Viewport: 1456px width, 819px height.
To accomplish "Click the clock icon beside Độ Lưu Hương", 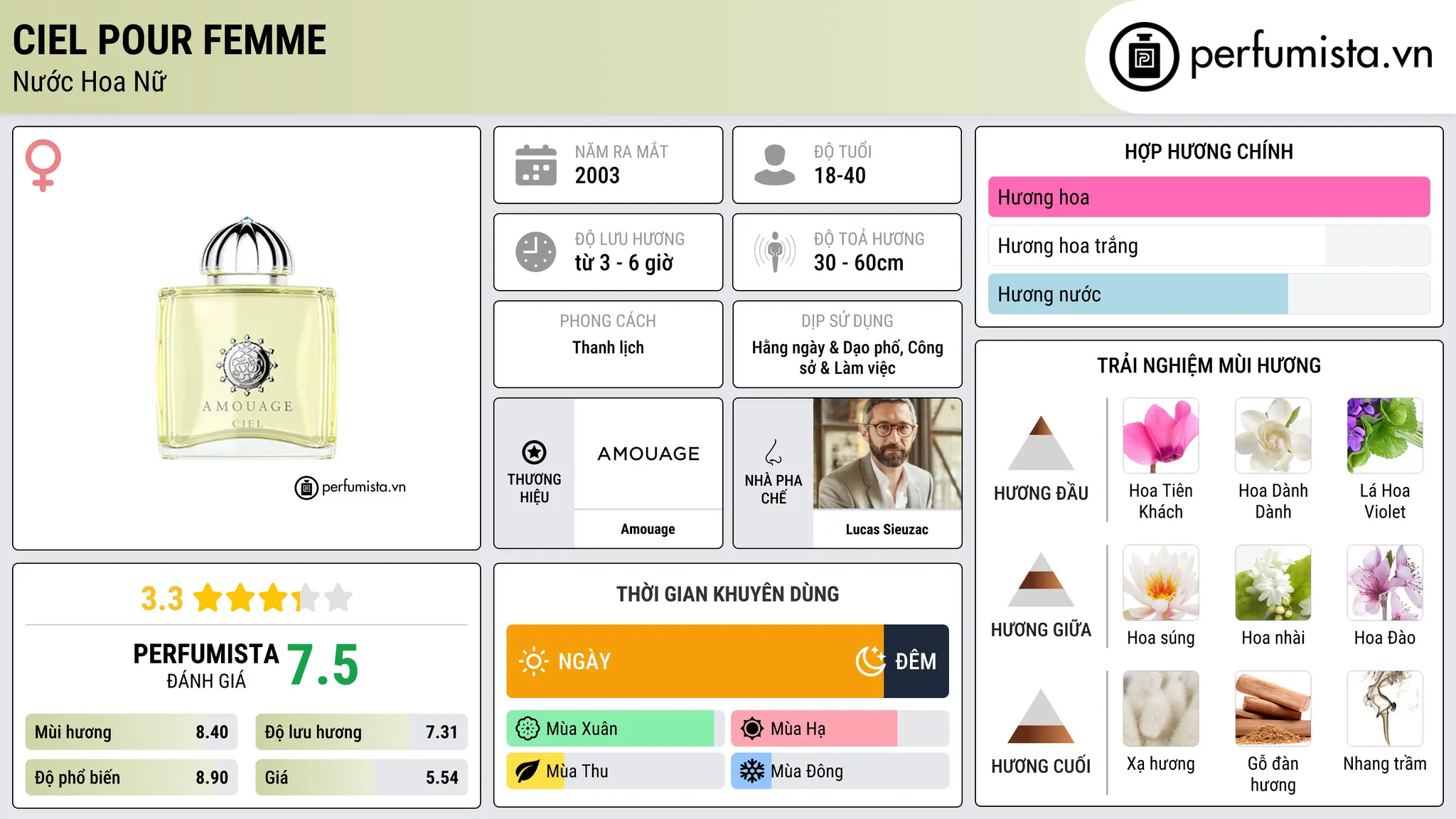I will 536,252.
